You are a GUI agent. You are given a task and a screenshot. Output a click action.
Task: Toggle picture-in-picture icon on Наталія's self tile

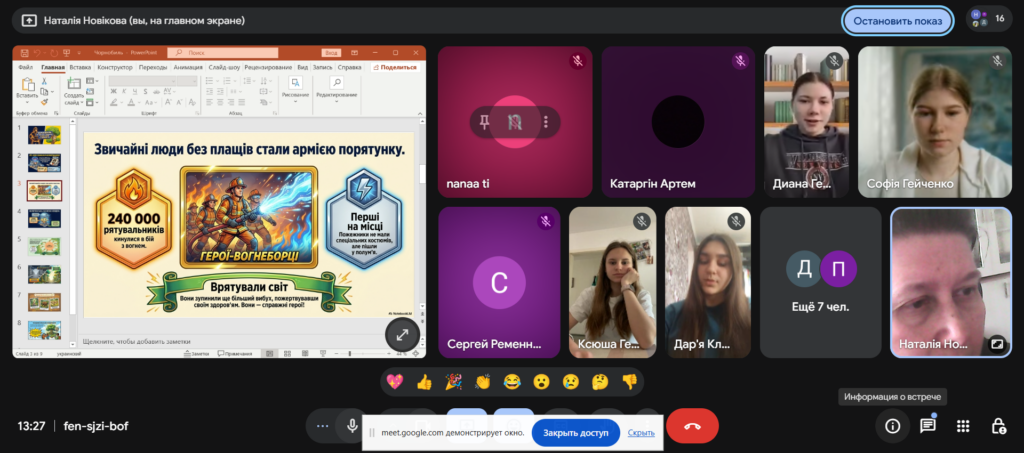click(x=996, y=343)
